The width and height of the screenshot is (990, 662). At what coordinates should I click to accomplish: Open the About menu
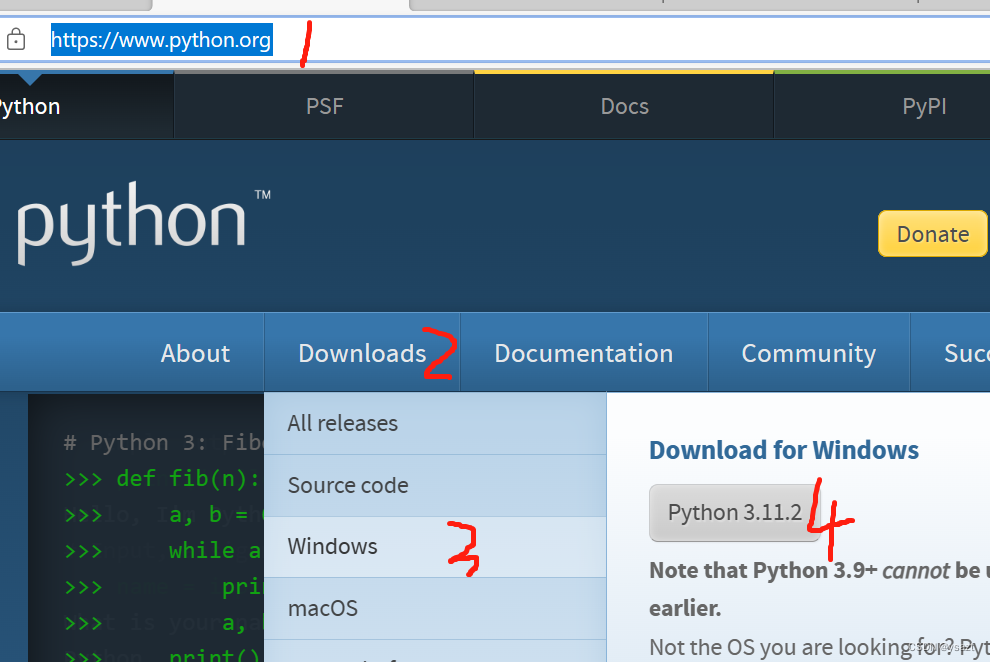click(195, 353)
